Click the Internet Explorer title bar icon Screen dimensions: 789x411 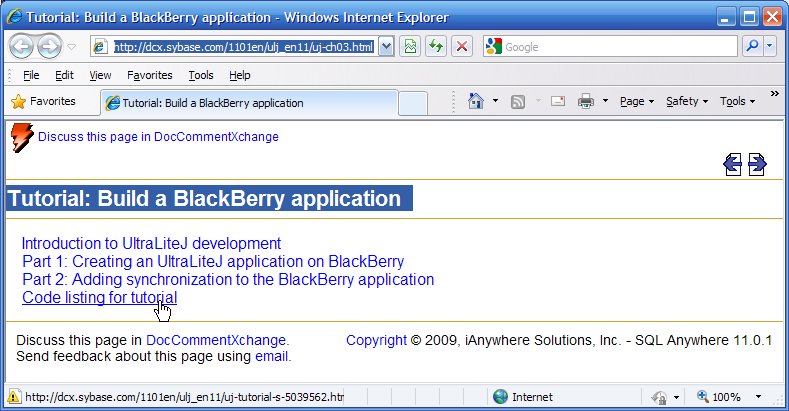tap(14, 17)
